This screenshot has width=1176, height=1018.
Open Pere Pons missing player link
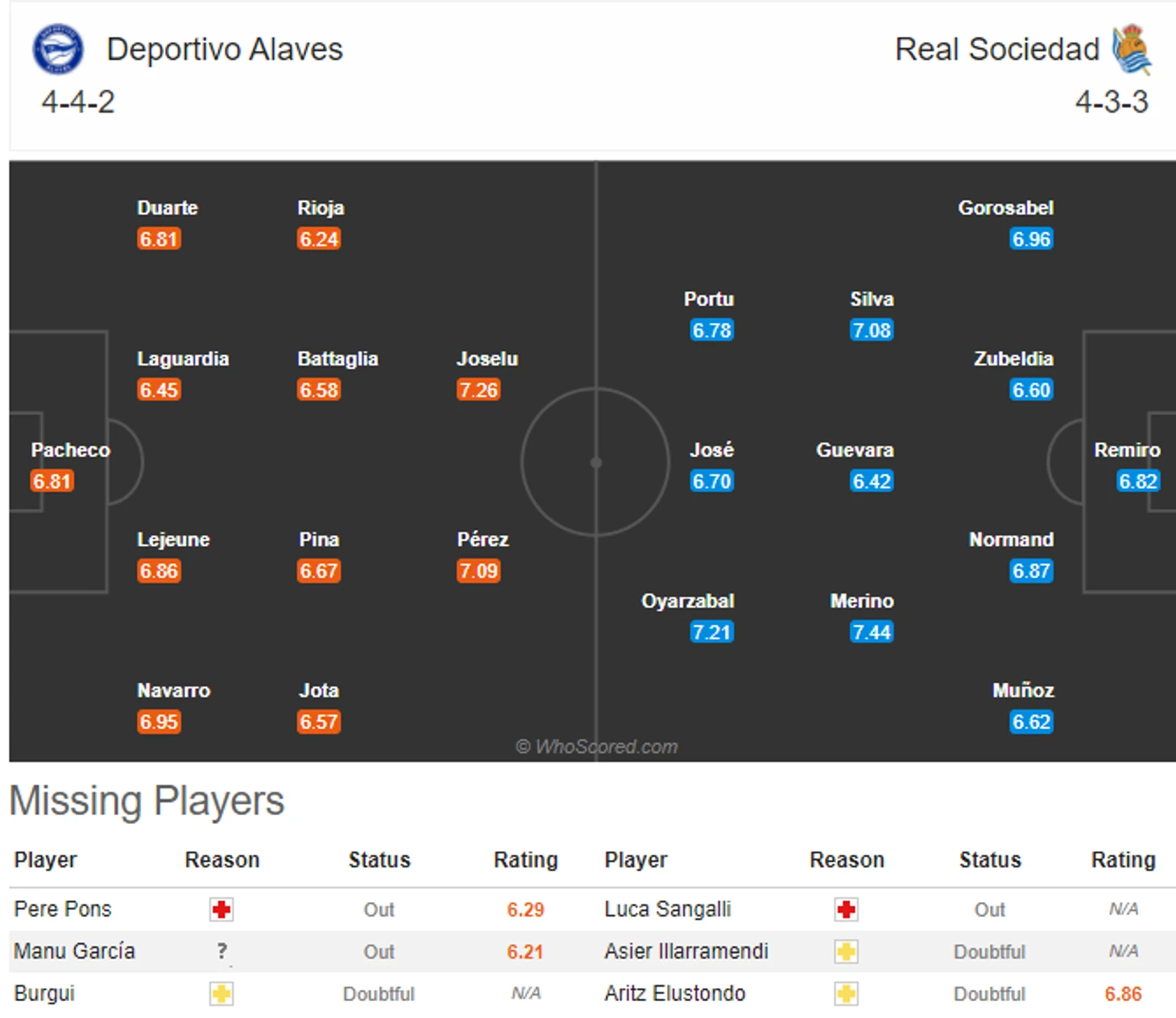click(63, 908)
